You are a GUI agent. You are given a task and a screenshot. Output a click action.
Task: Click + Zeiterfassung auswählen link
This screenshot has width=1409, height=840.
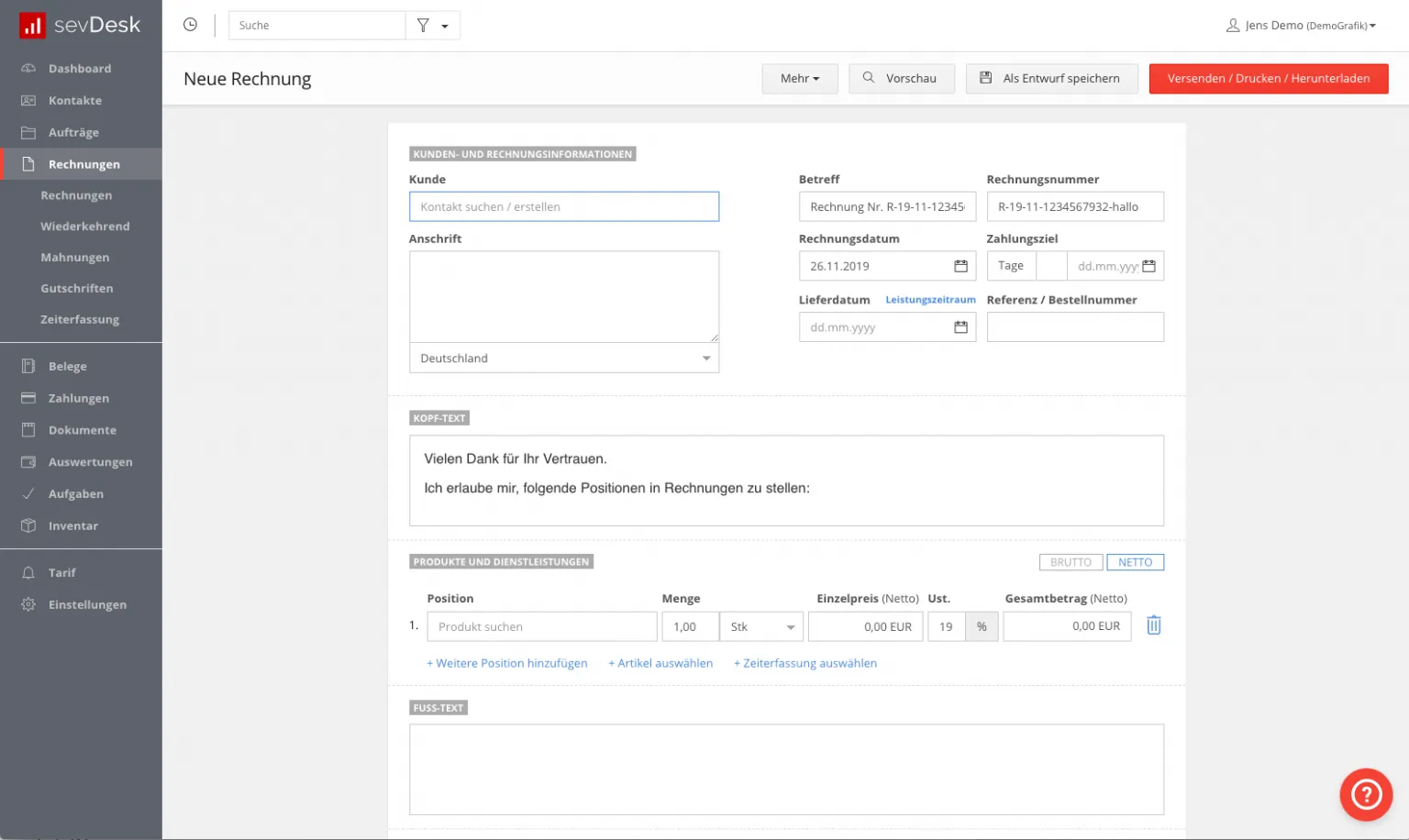805,663
